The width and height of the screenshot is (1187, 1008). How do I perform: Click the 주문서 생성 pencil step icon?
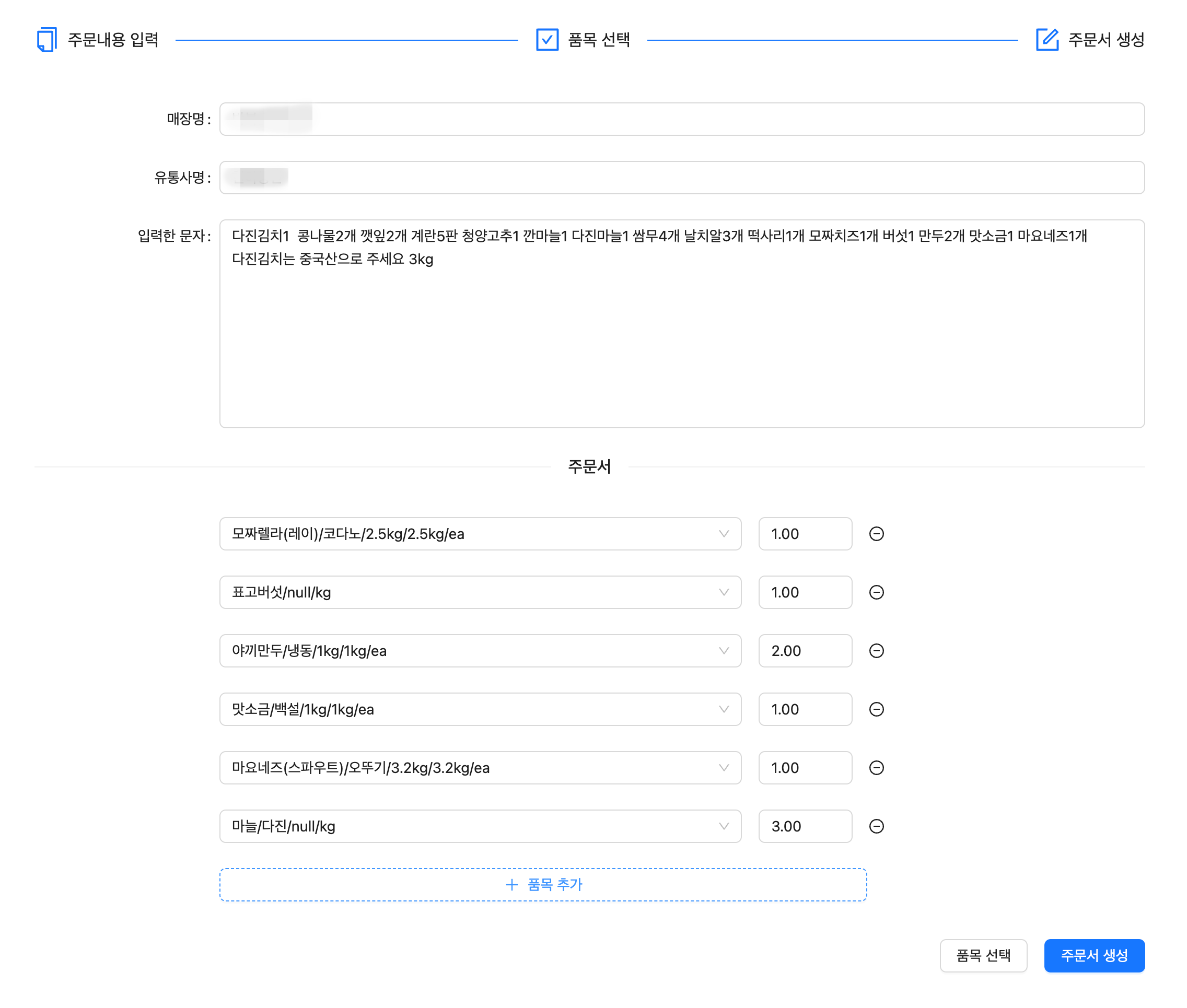1047,39
